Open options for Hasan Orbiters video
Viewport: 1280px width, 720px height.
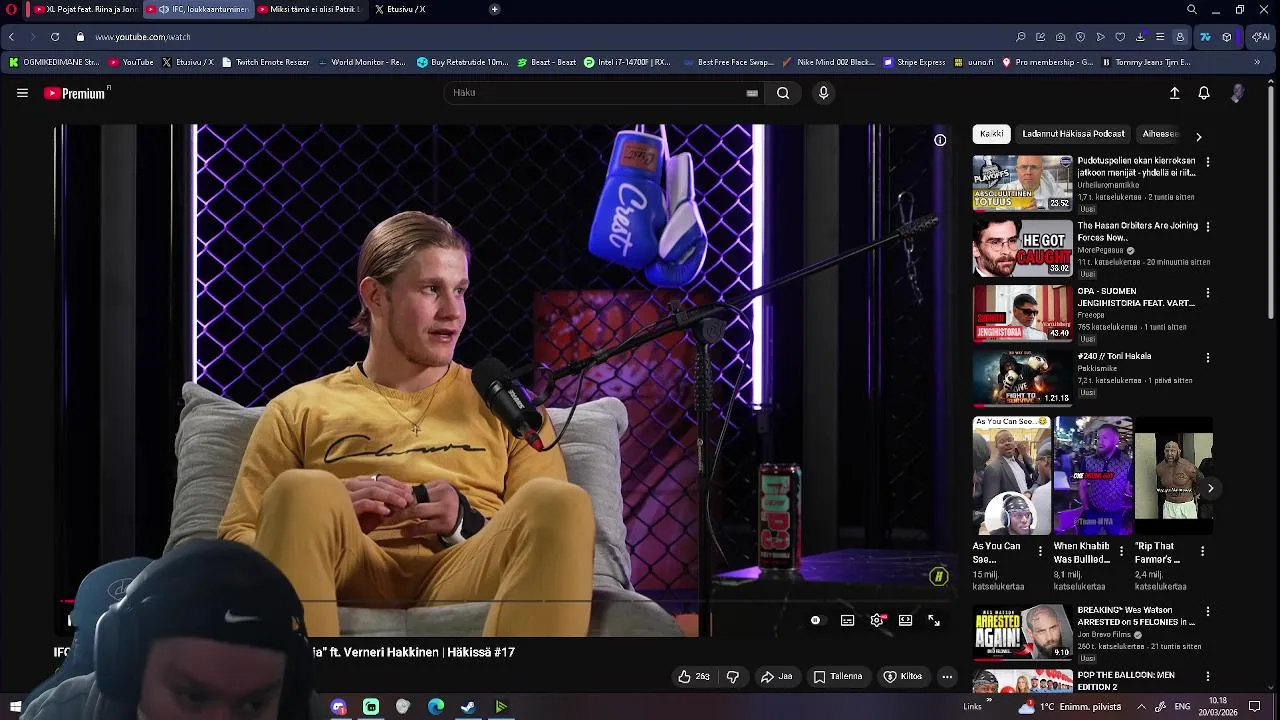(x=1208, y=227)
